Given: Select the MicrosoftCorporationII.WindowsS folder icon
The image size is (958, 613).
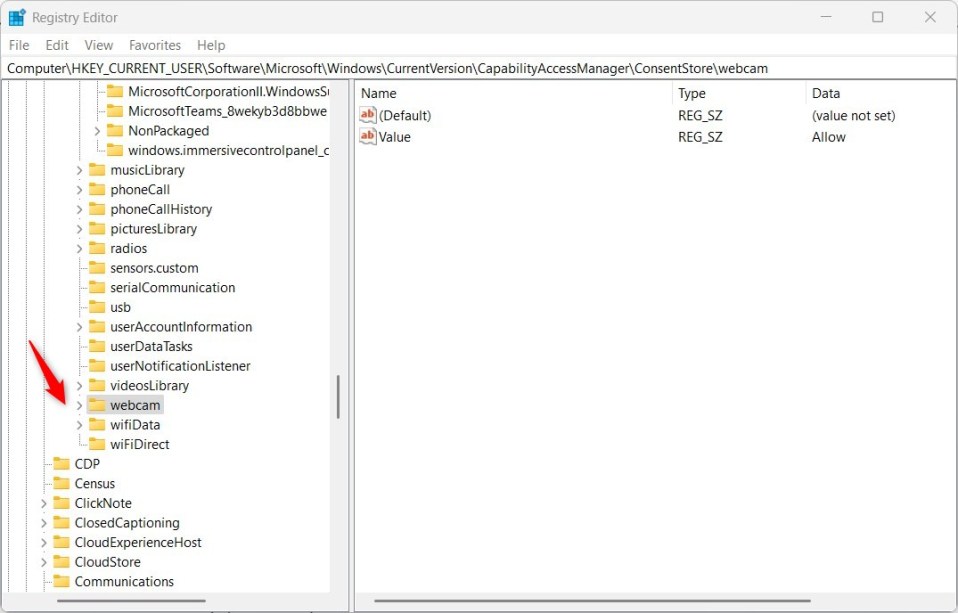Looking at the screenshot, I should tap(114, 92).
